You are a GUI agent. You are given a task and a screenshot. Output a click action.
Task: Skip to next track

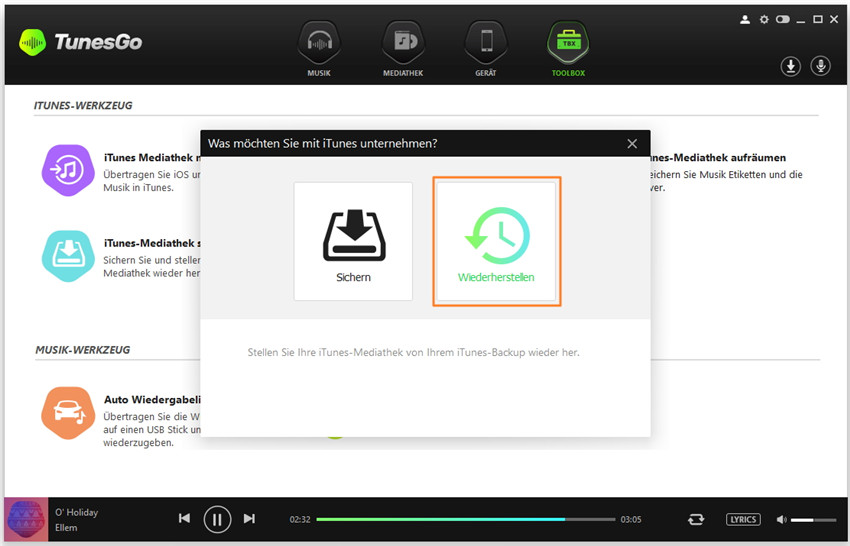[x=249, y=519]
